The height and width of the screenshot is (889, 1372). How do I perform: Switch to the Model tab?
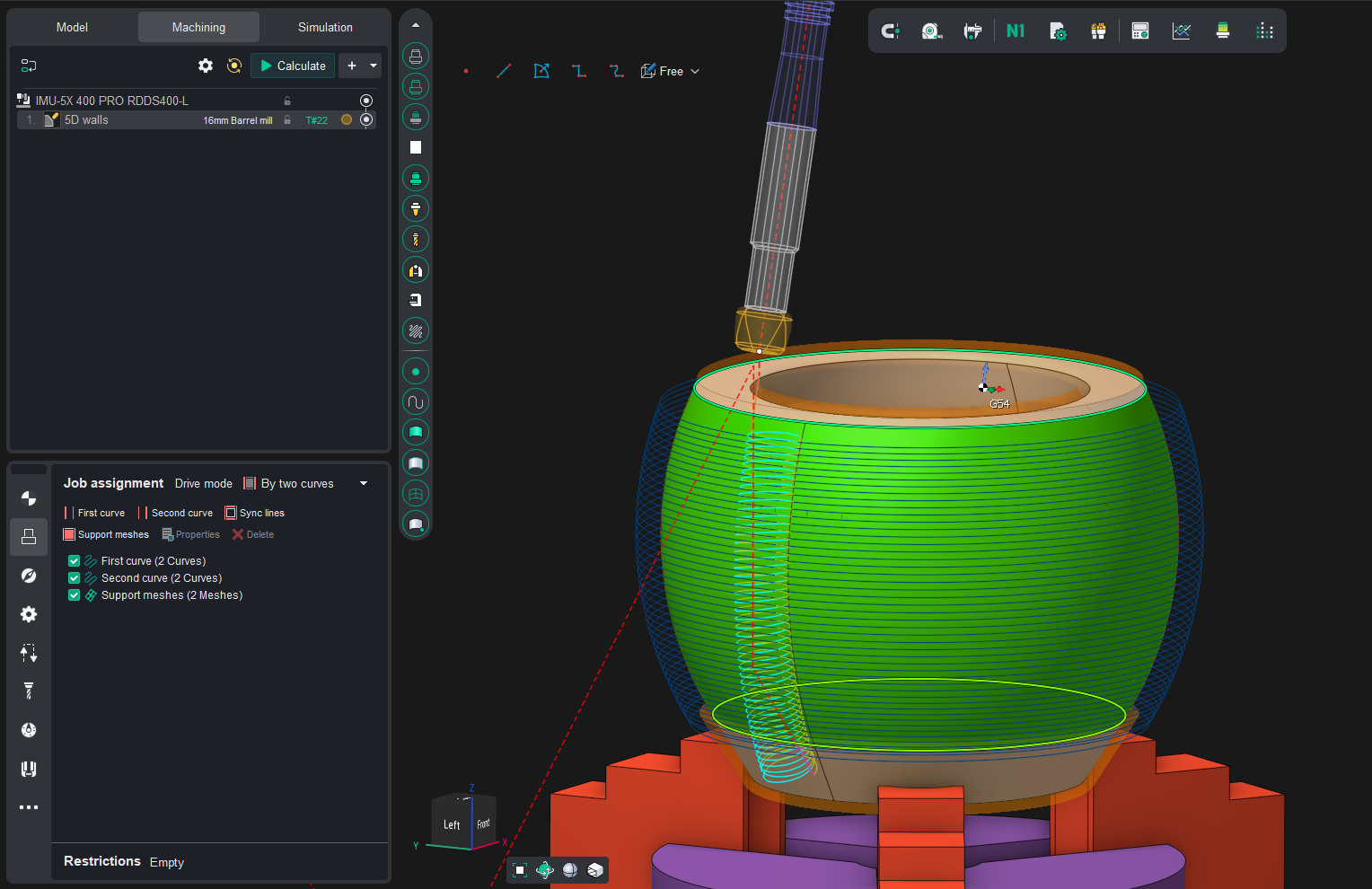click(x=72, y=27)
